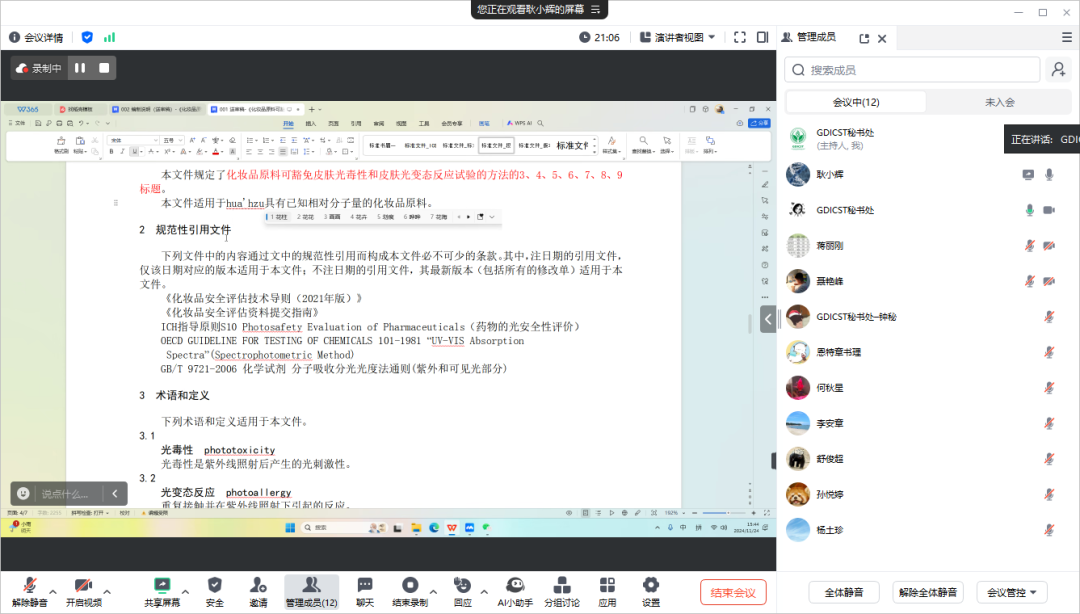
Task: Click the blue security shield badge
Action: 87,37
